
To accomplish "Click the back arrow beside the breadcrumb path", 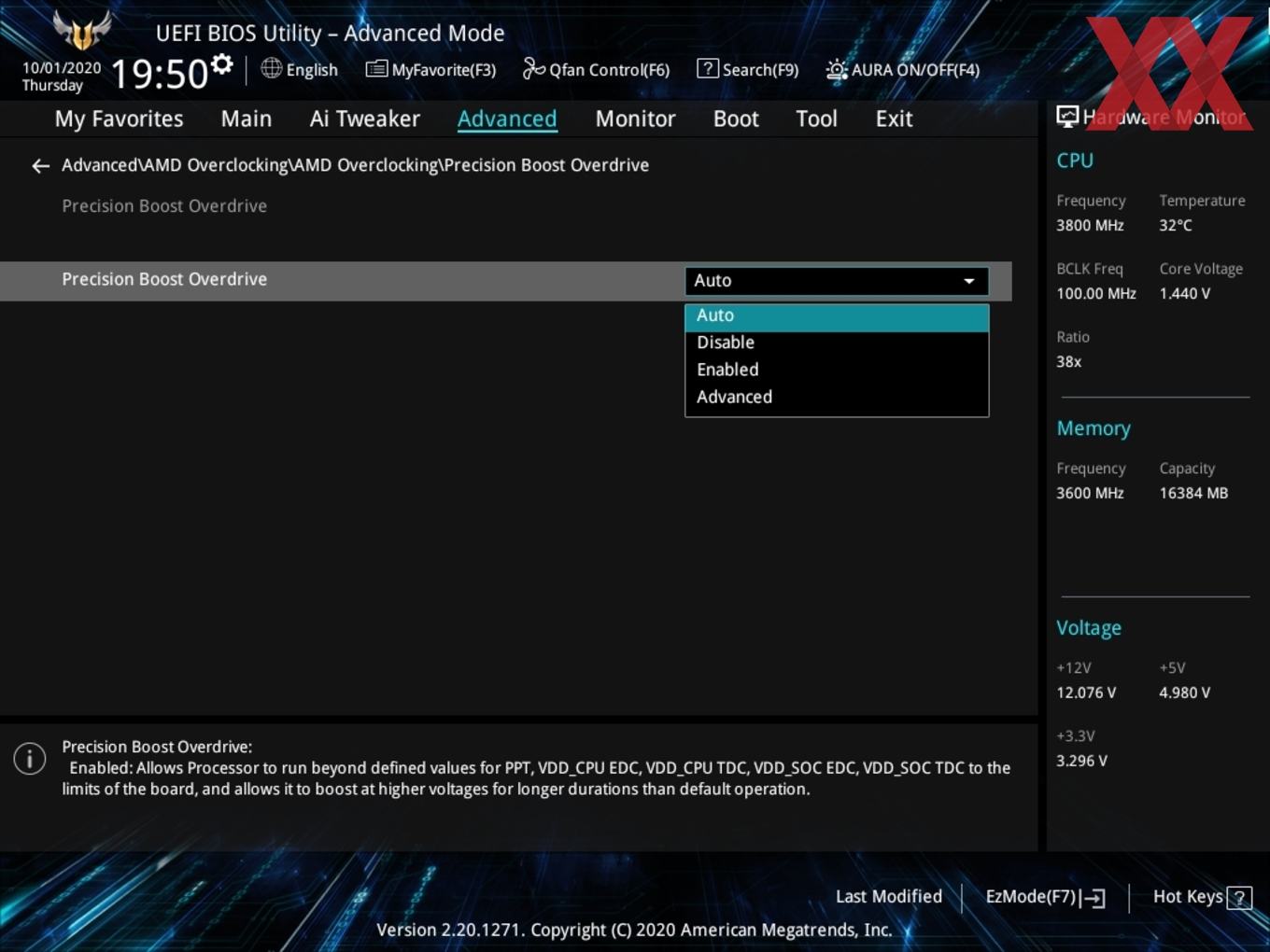I will pyautogui.click(x=40, y=166).
